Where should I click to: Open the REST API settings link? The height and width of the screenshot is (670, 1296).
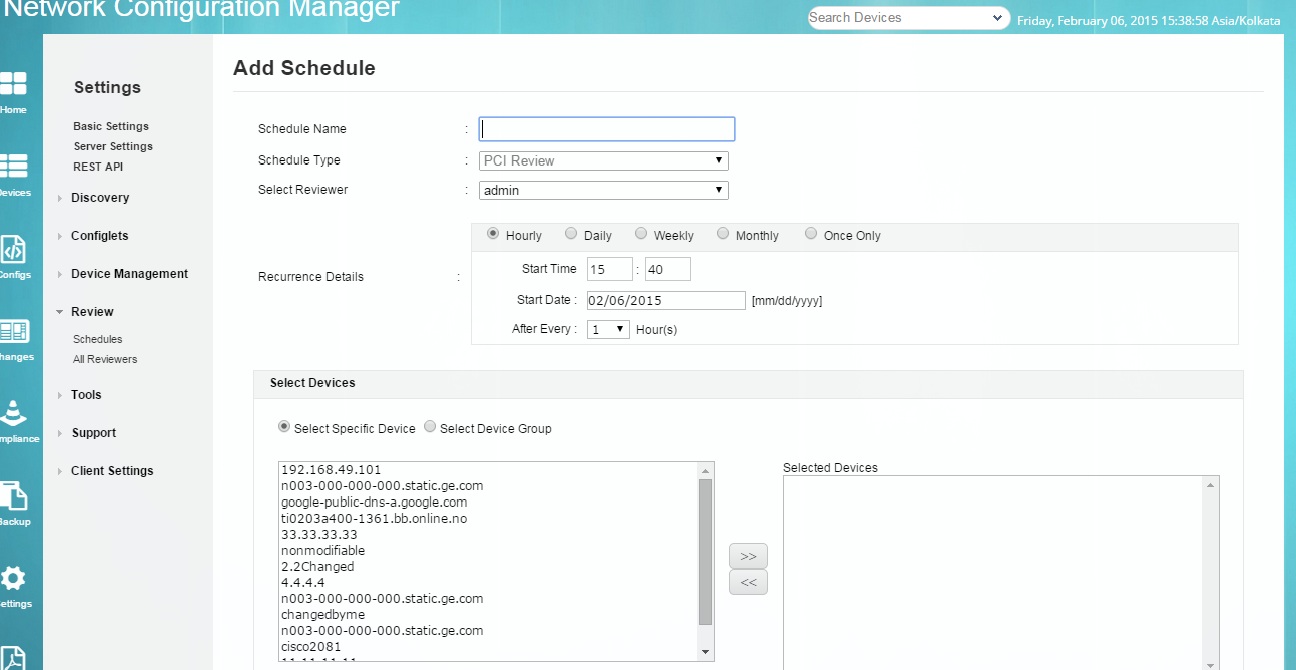pyautogui.click(x=98, y=167)
